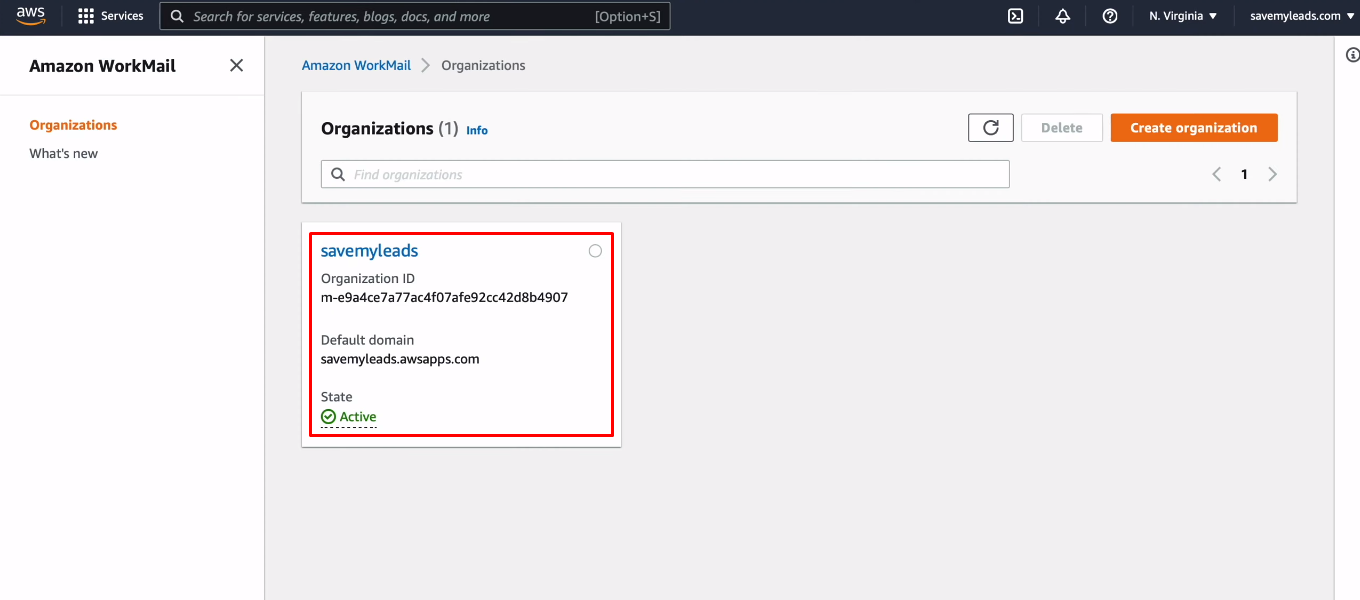Viewport: 1360px width, 600px height.
Task: Open the Info link next to Organizations
Action: 477,130
